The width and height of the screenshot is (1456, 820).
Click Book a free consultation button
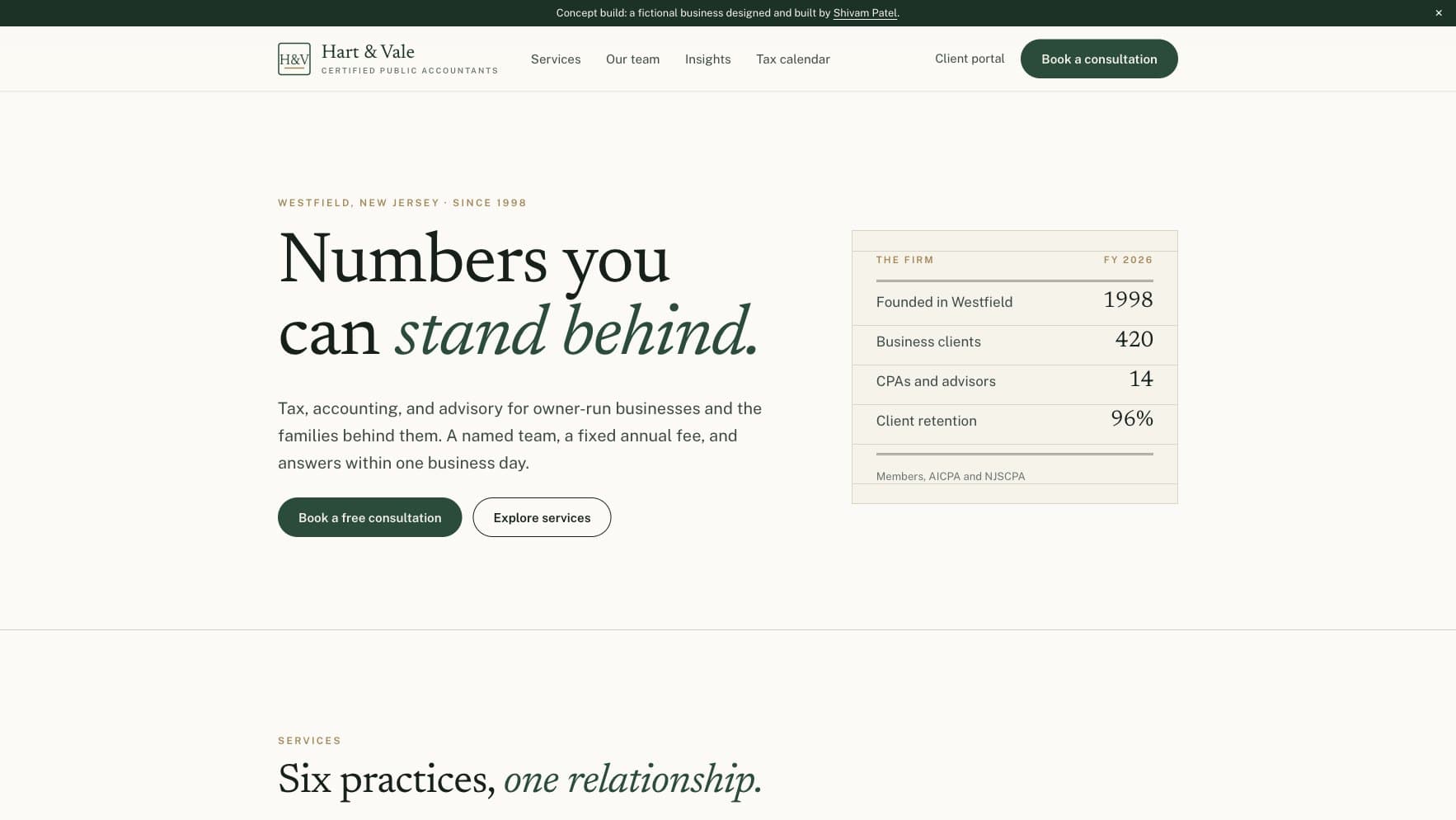tap(369, 517)
